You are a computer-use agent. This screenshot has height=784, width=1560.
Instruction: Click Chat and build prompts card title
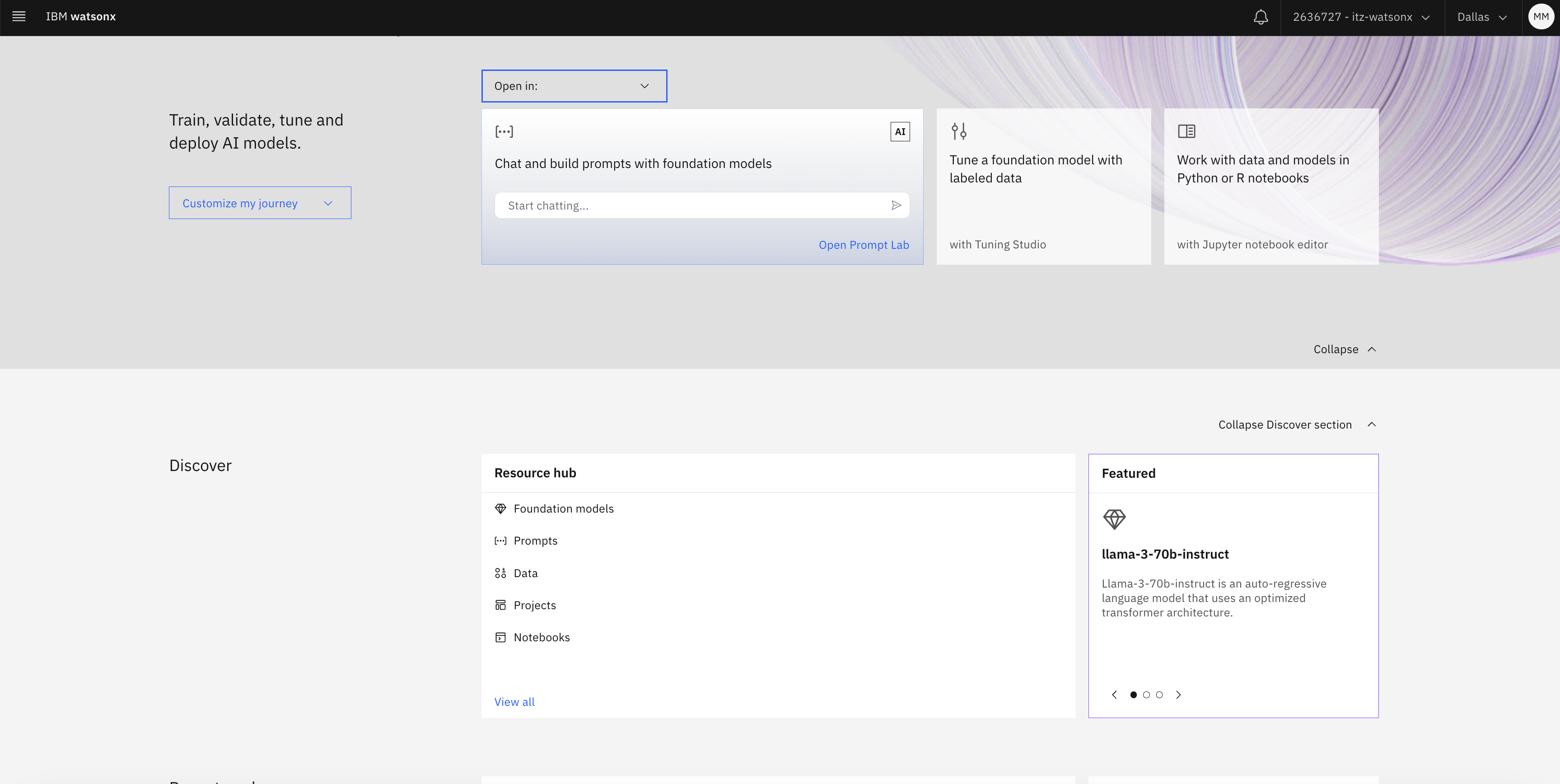point(633,163)
